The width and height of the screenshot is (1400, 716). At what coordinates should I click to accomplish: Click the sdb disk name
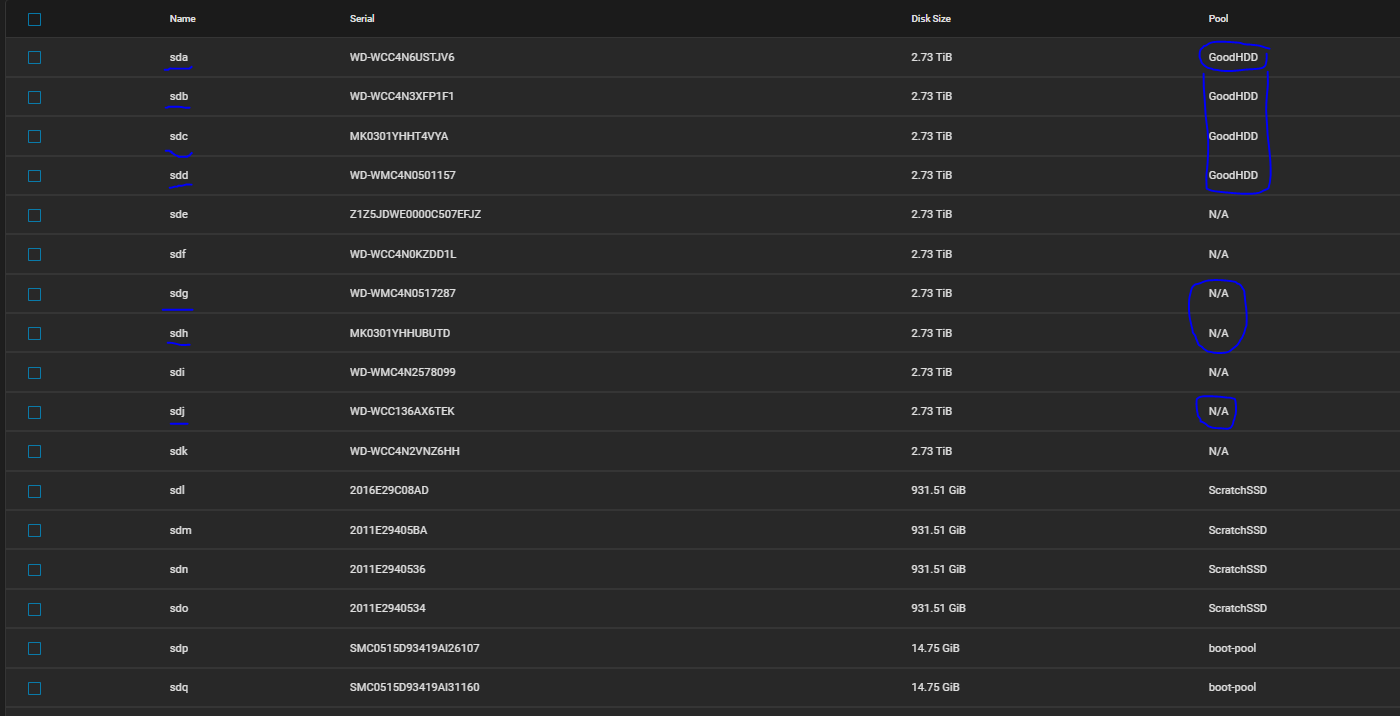[x=180, y=97]
